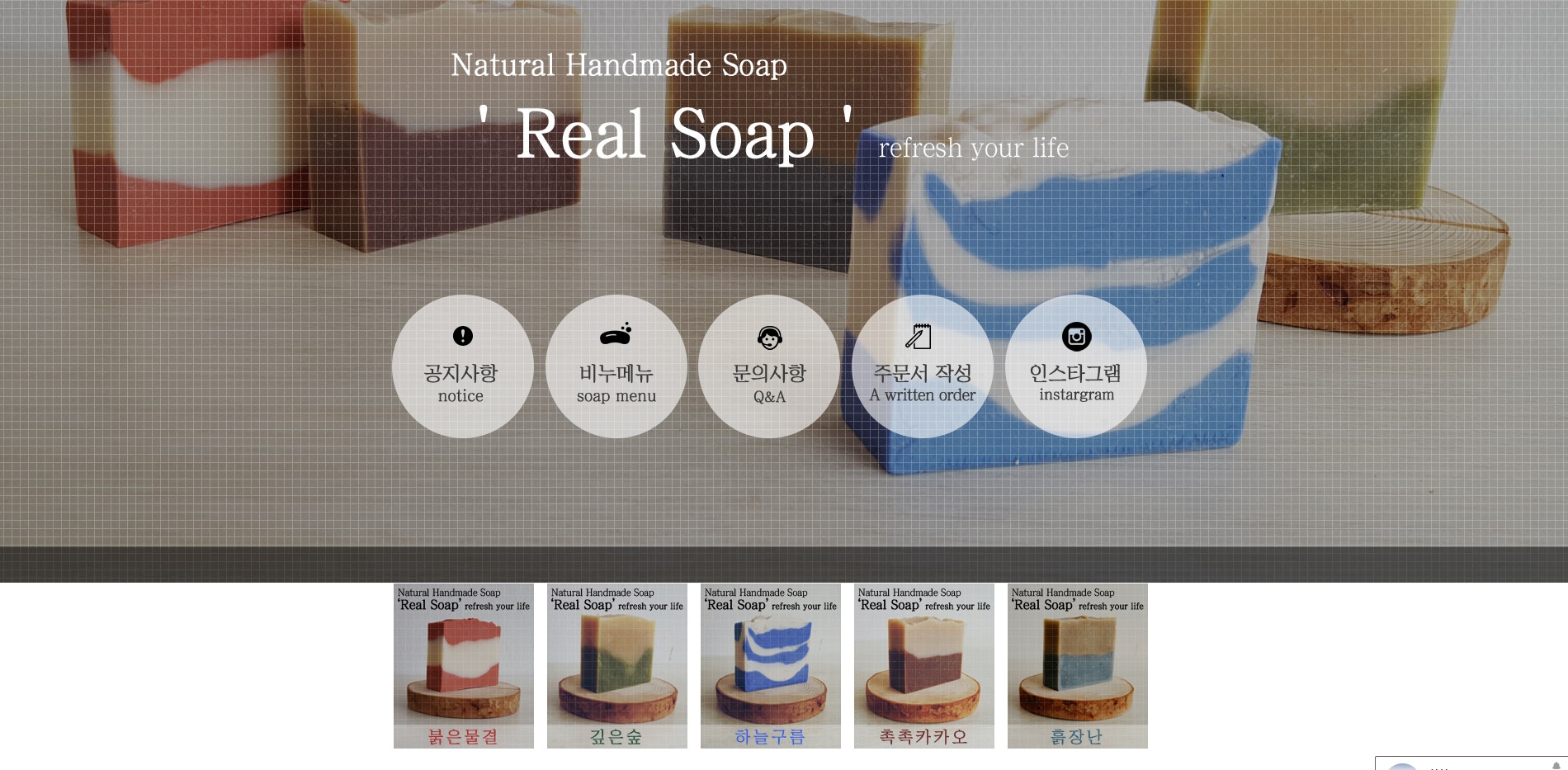The image size is (1568, 770).
Task: Click the Instagram camera icon
Action: coord(1076,336)
